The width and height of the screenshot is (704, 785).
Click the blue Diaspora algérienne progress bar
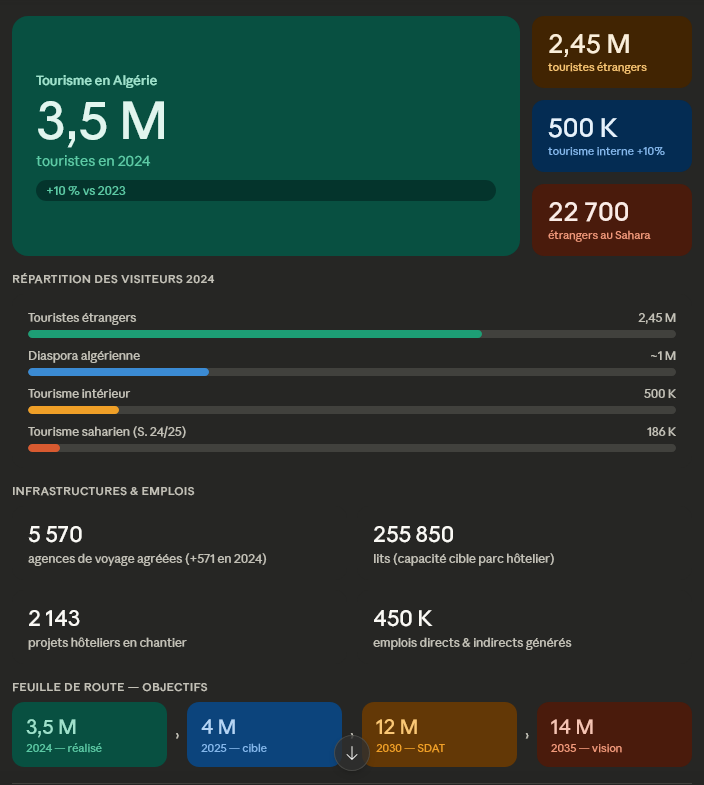(x=119, y=372)
